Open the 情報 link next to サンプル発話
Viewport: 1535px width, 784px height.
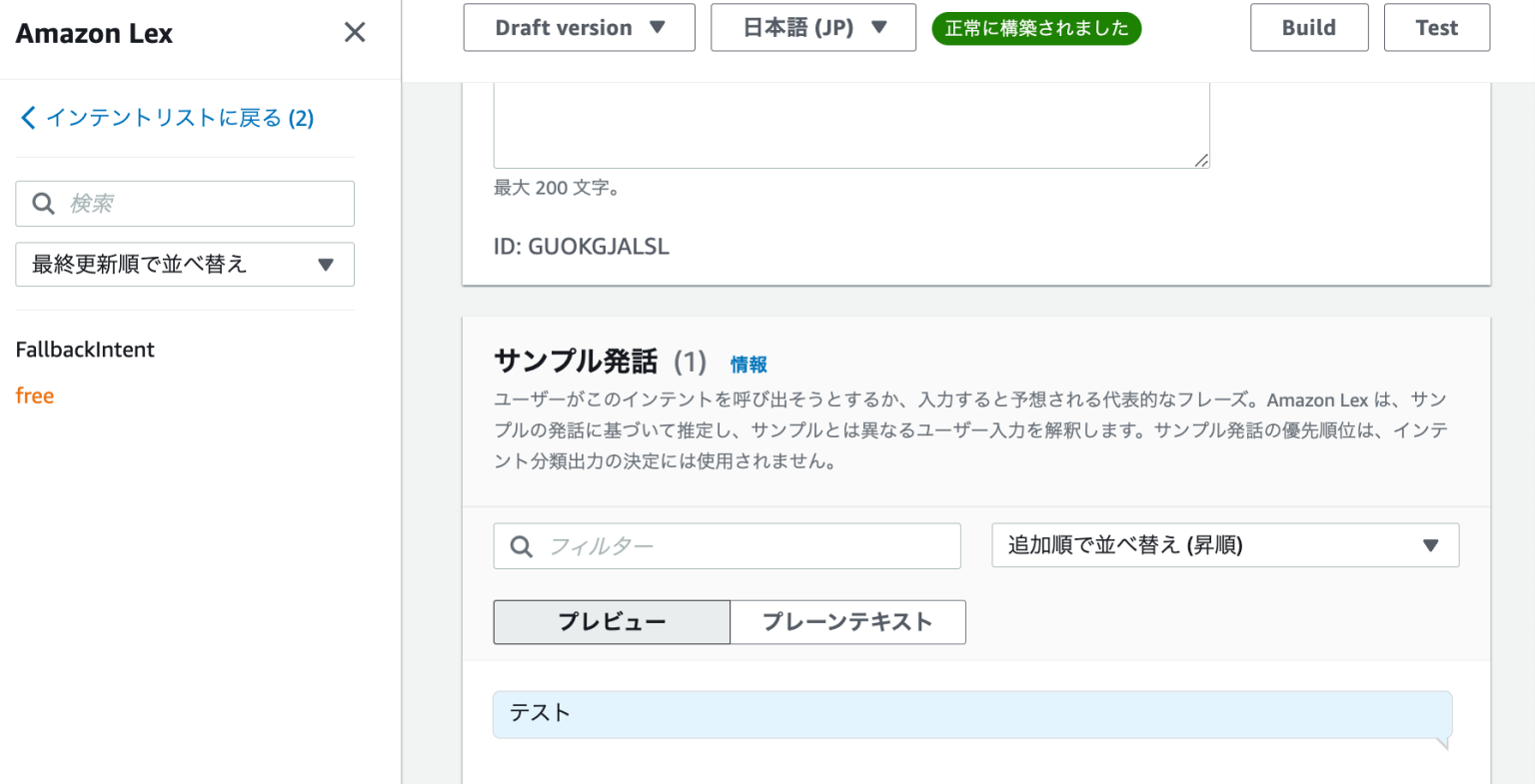click(x=750, y=364)
